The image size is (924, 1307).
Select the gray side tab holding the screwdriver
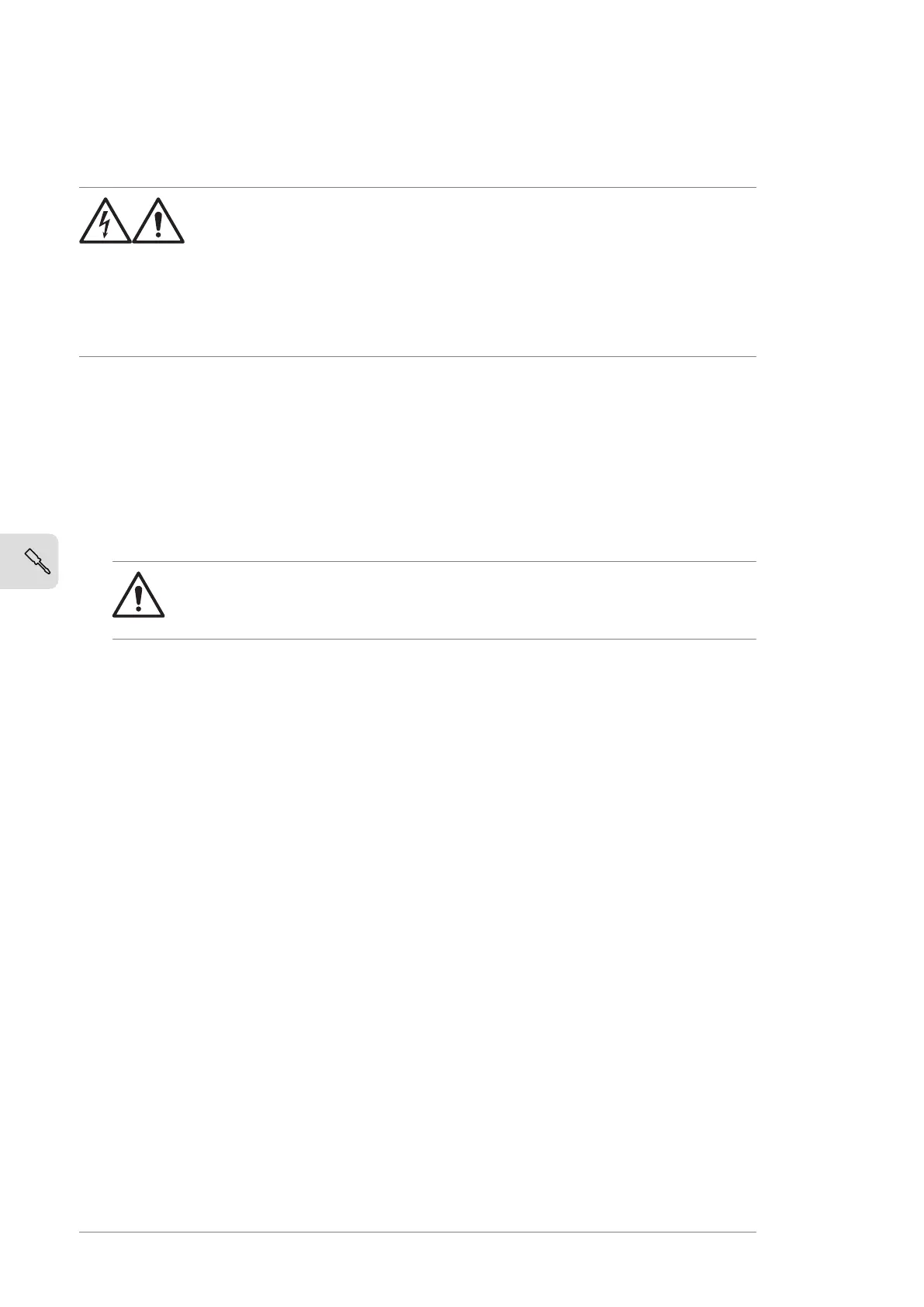pos(29,561)
